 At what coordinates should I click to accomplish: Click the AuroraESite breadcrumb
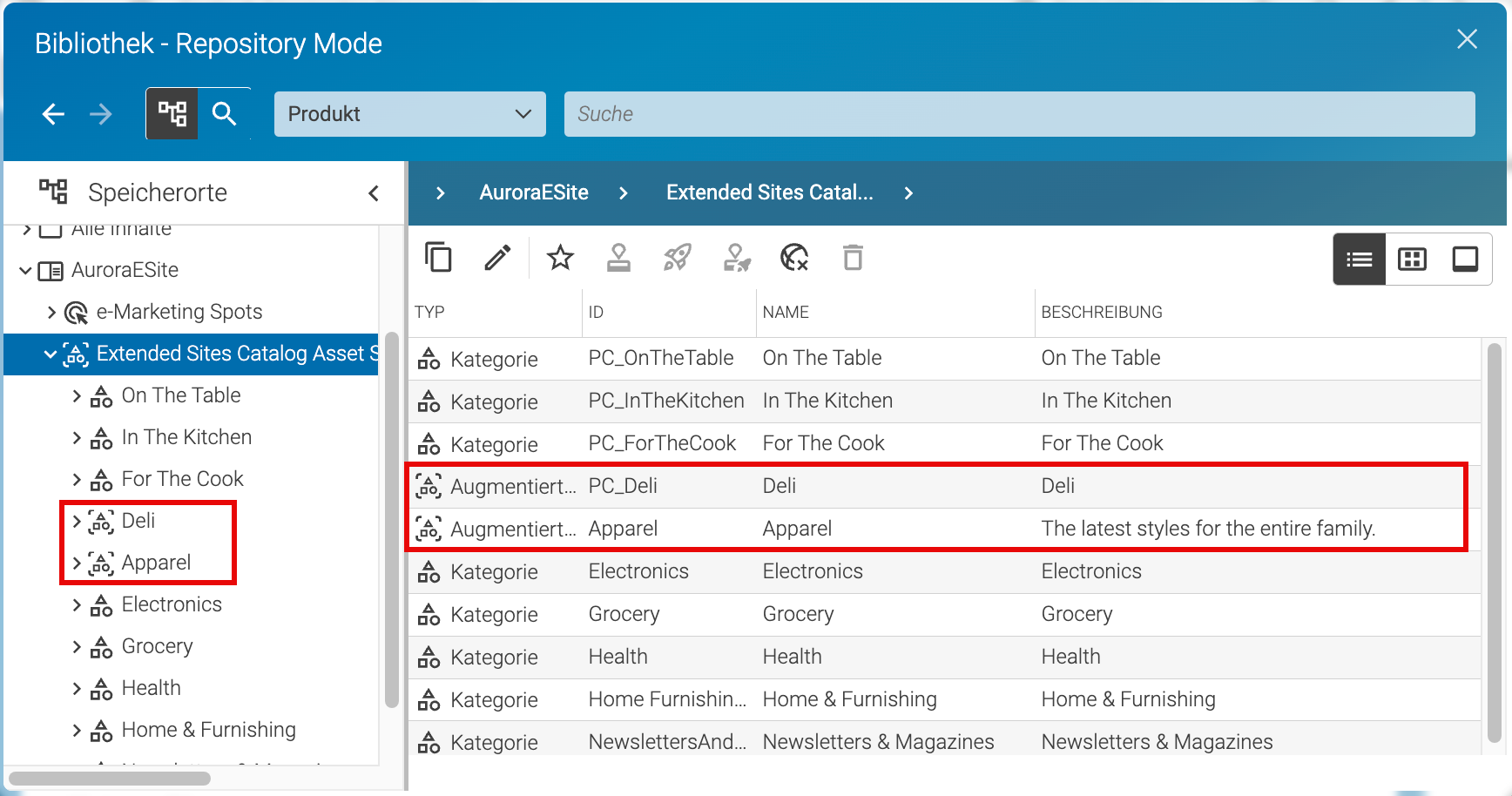pyautogui.click(x=534, y=192)
